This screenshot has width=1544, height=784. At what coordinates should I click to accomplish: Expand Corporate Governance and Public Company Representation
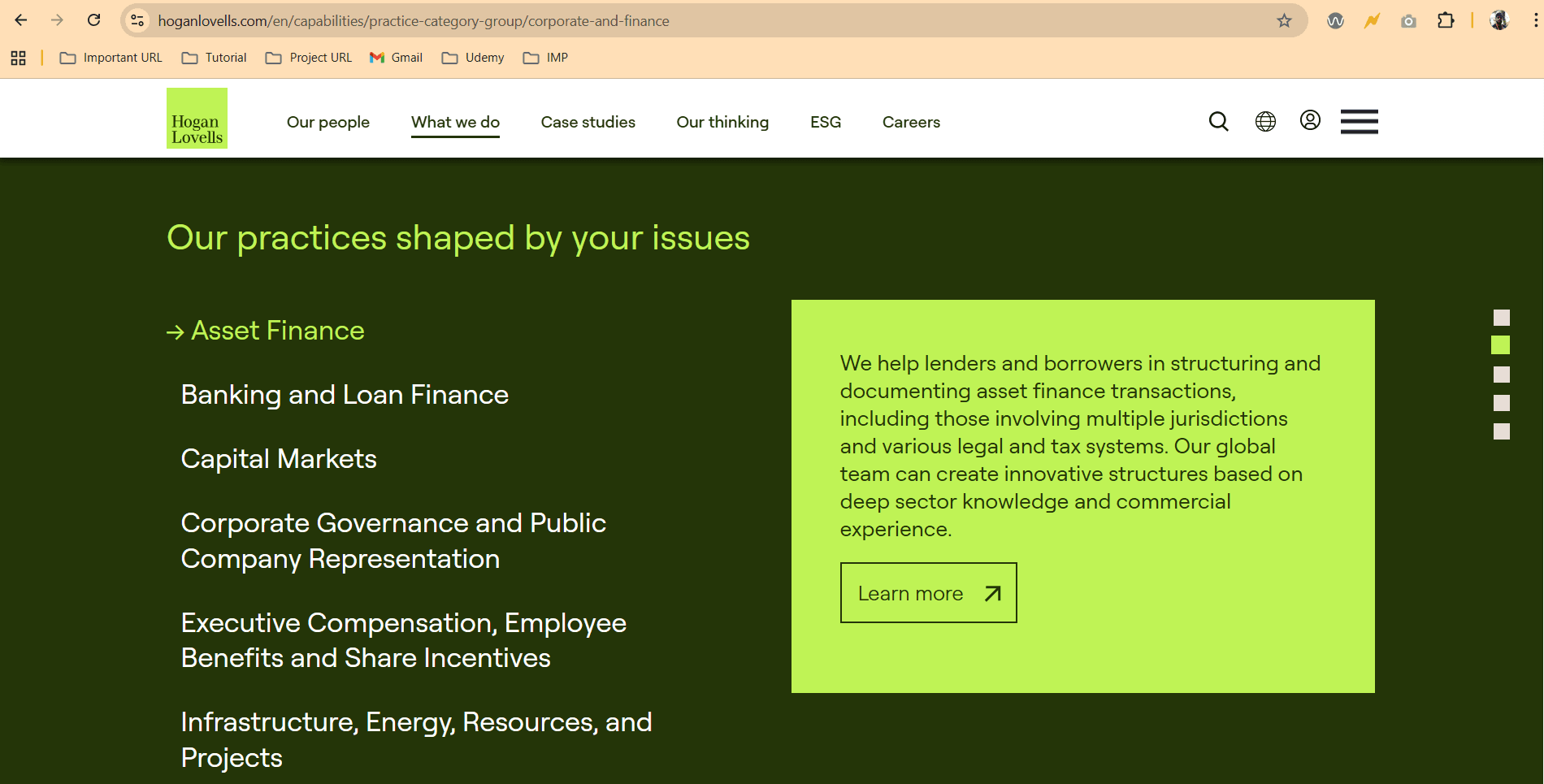point(393,541)
